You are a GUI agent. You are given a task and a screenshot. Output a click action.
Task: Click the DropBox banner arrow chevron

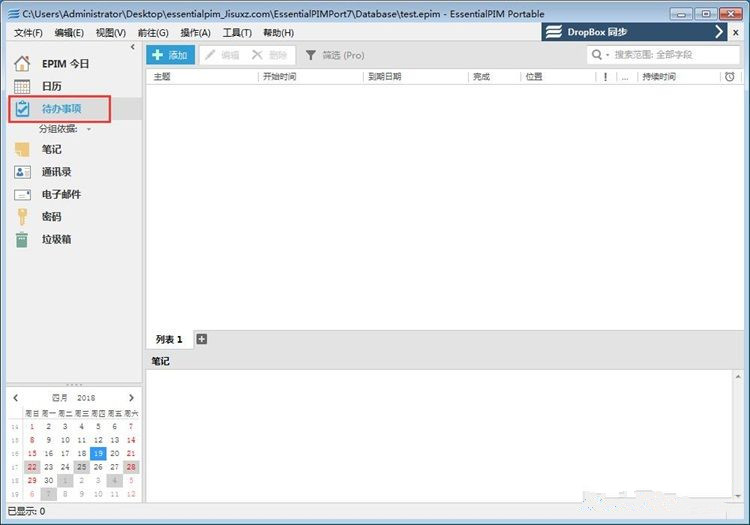[x=719, y=32]
